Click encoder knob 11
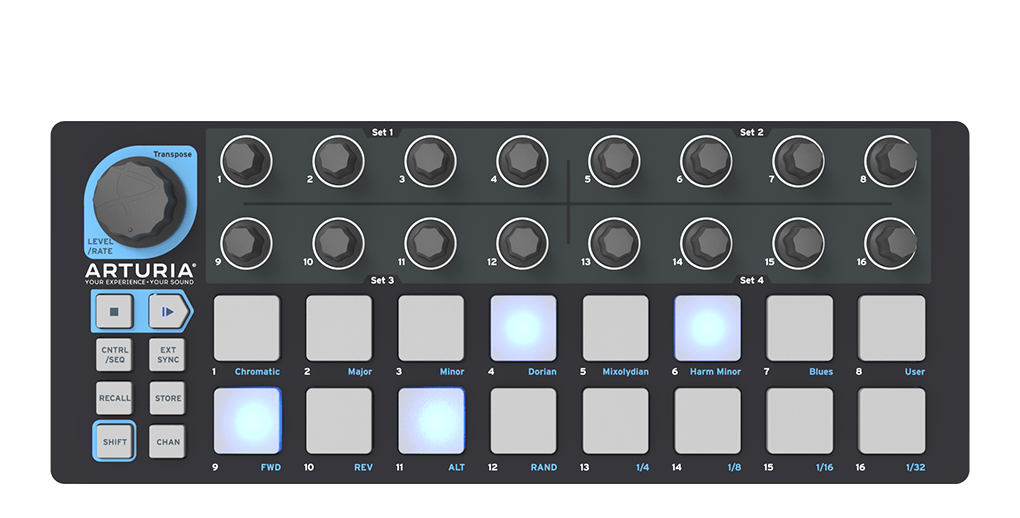1020x518 pixels. tap(430, 243)
